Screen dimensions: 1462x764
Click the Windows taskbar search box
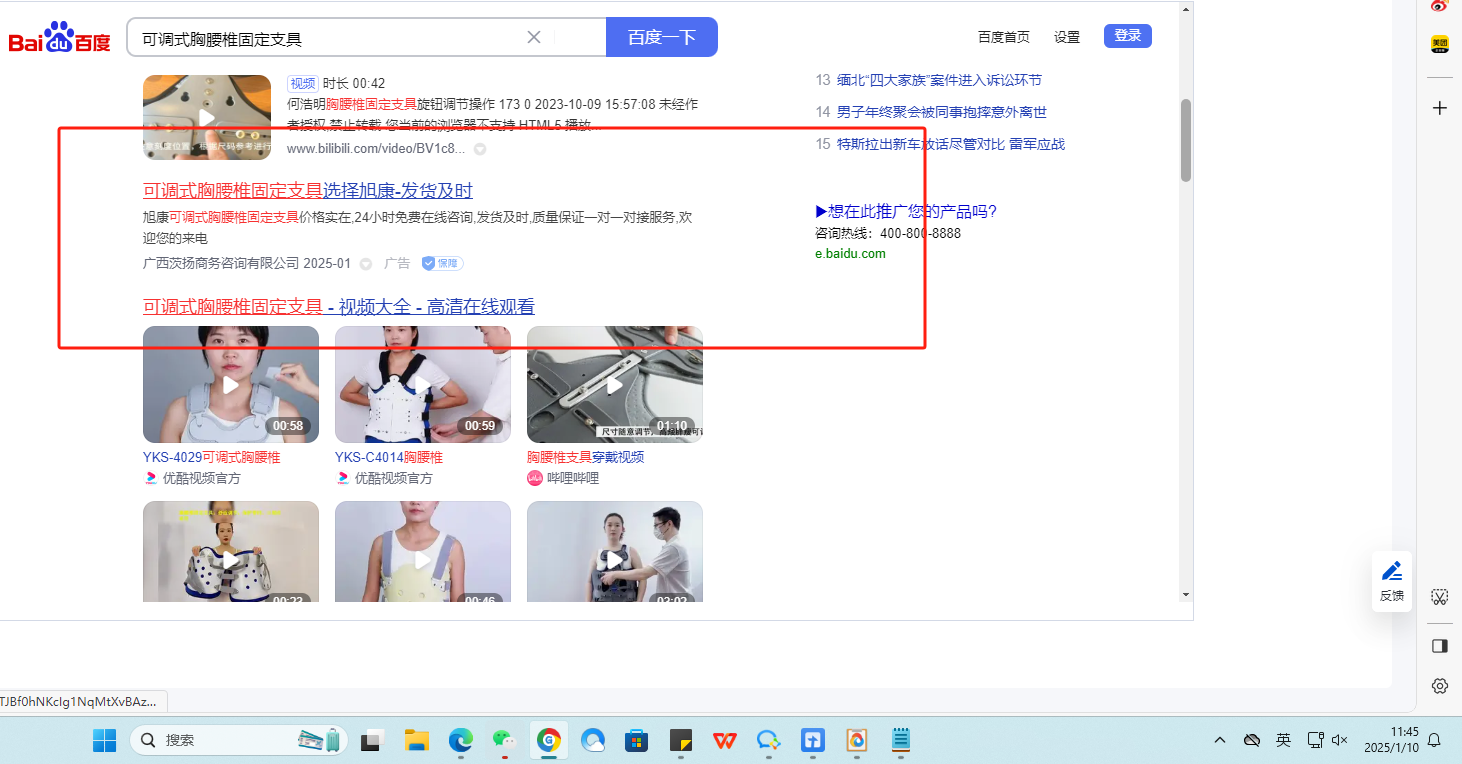(239, 741)
